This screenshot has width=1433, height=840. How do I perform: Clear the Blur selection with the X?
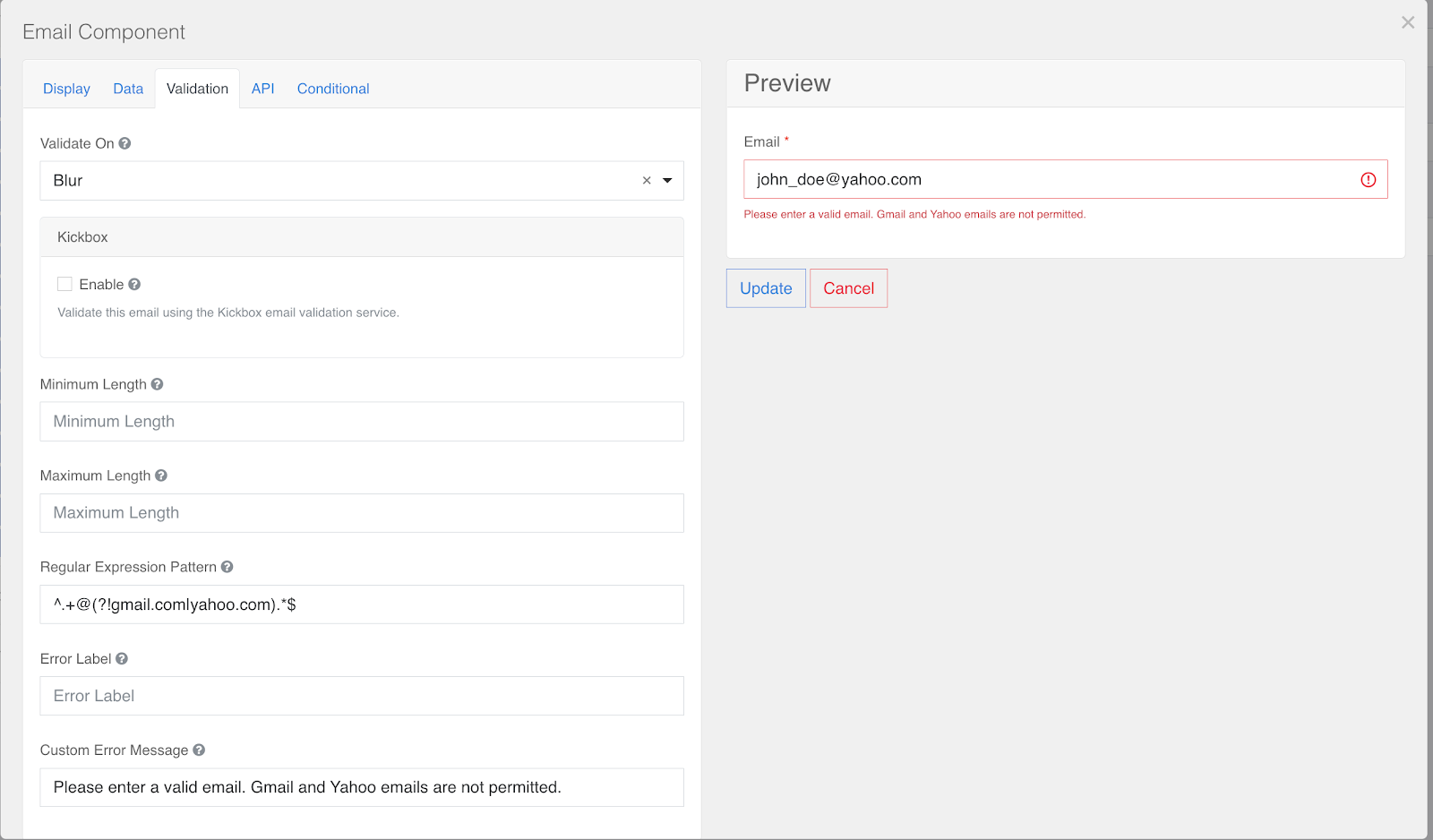click(x=647, y=181)
